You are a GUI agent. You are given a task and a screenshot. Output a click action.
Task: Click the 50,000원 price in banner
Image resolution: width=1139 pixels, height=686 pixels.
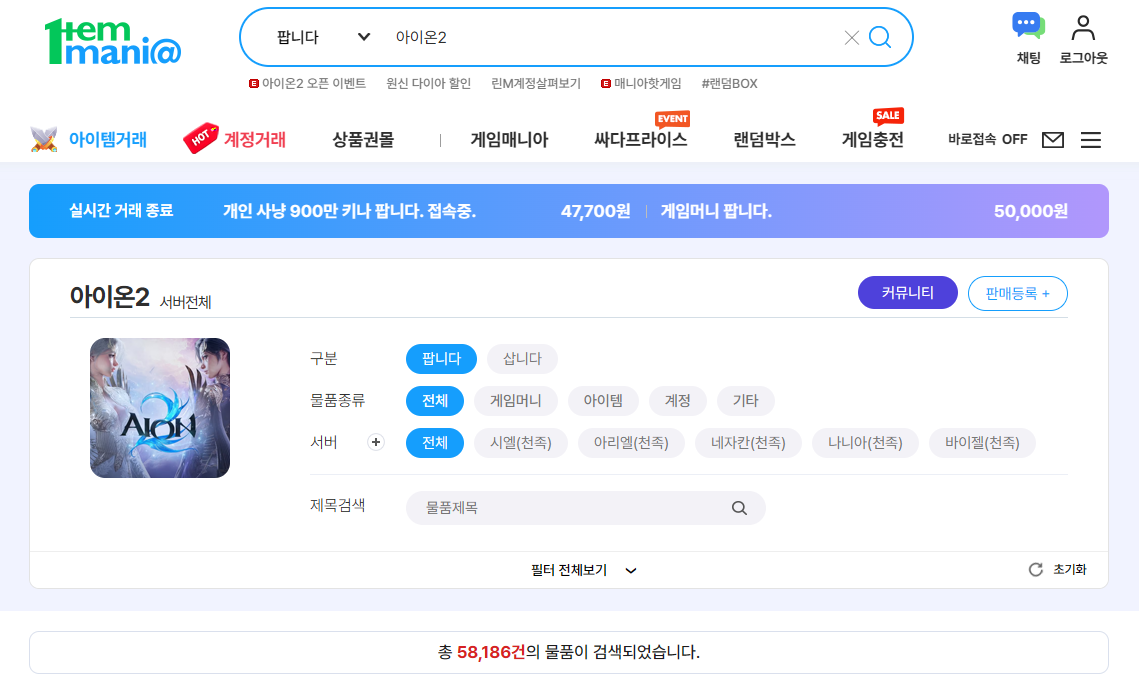(x=1031, y=211)
